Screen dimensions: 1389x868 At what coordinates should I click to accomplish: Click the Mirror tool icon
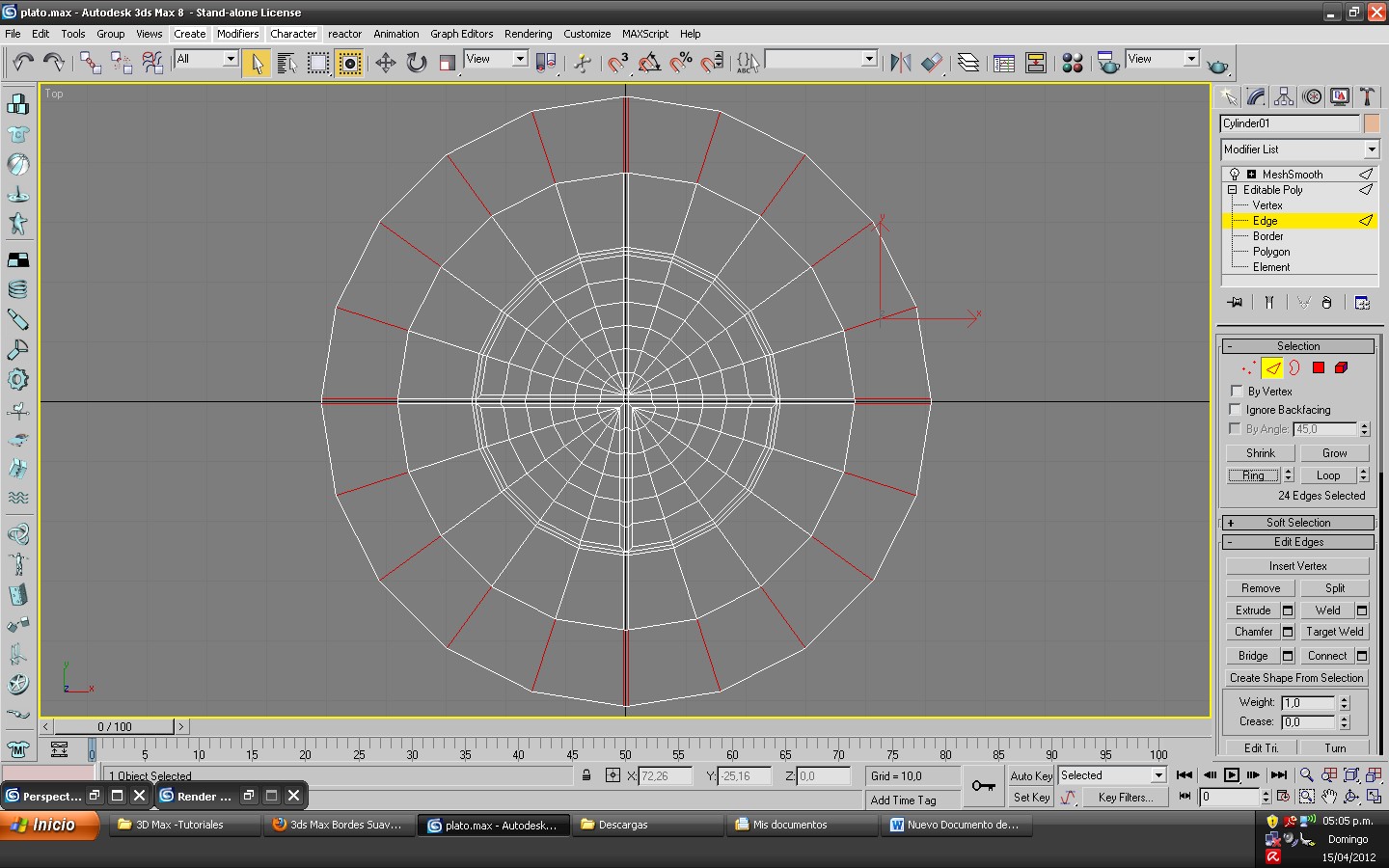tap(900, 63)
